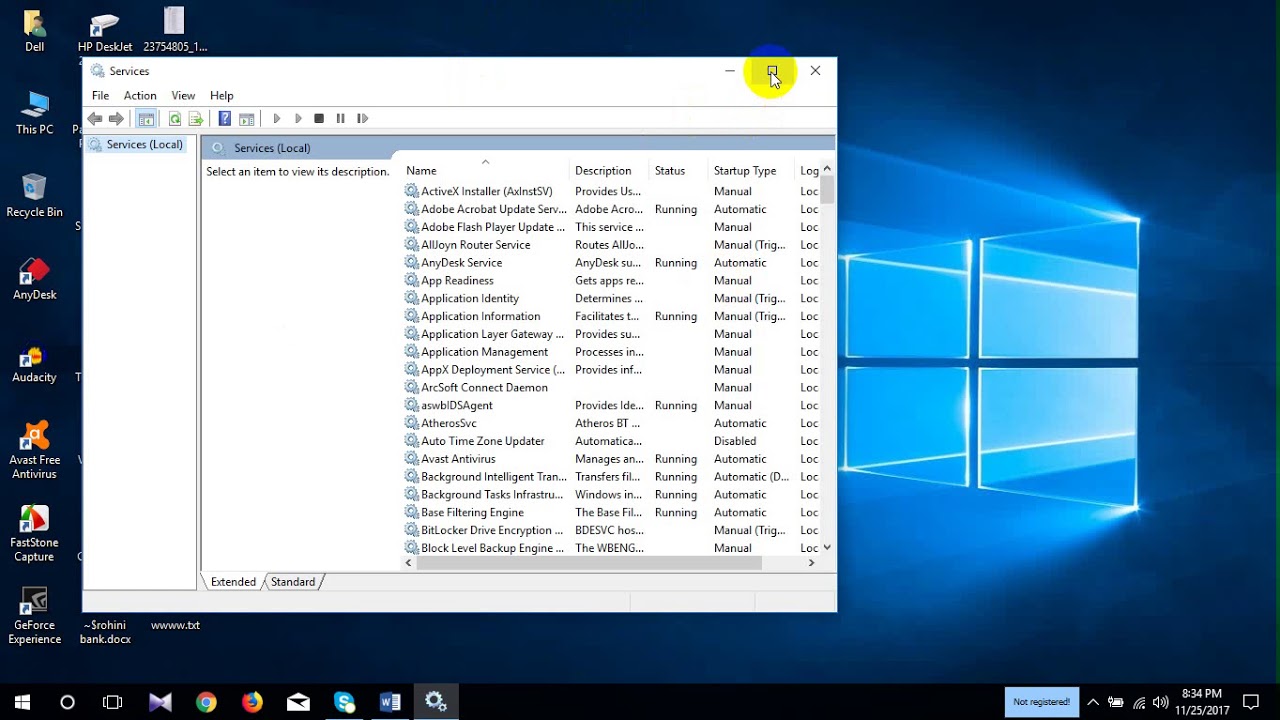
Task: Select Services (Local) in the console tree
Action: 144,145
